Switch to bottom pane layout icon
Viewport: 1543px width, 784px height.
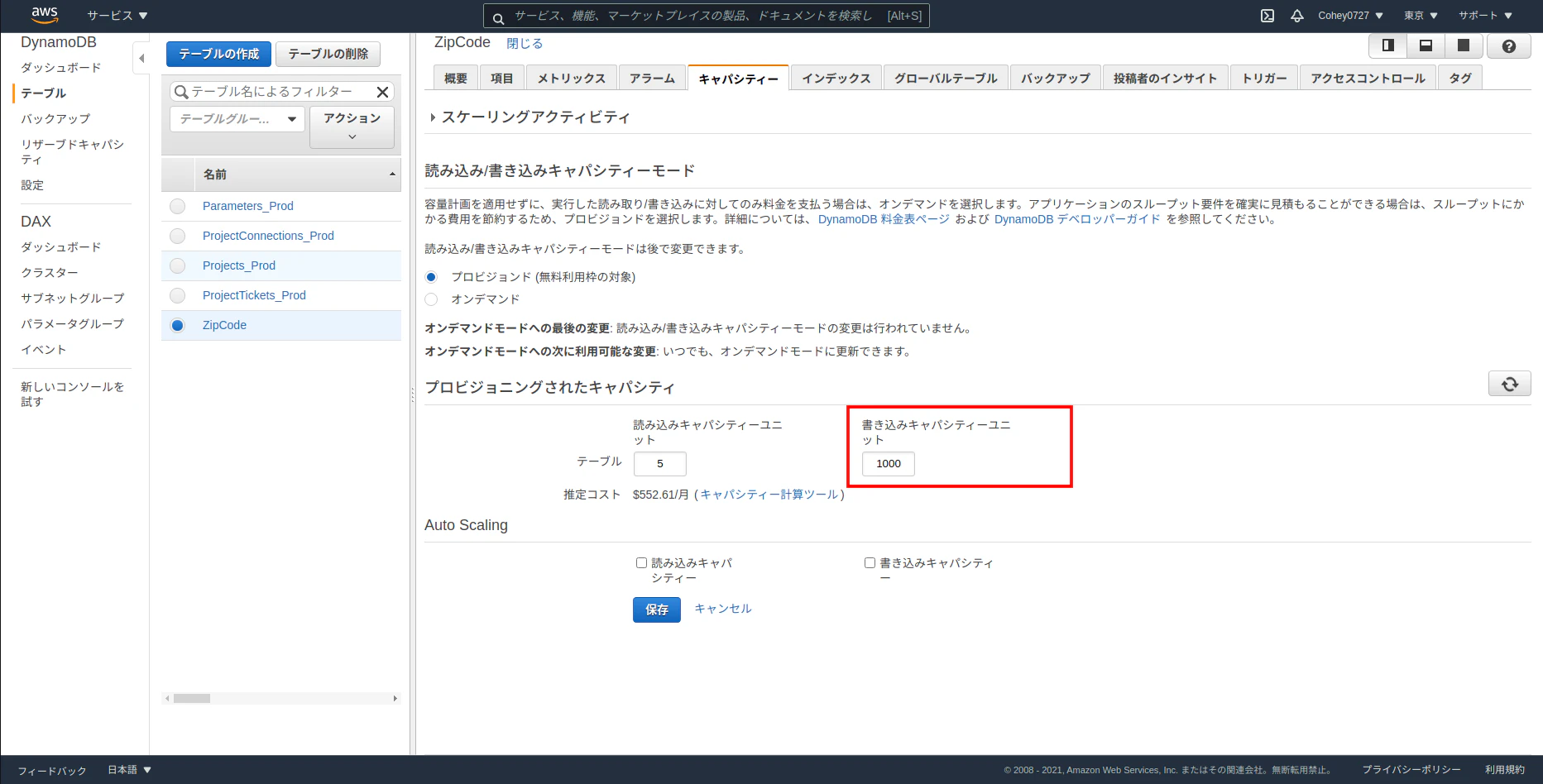[x=1426, y=46]
